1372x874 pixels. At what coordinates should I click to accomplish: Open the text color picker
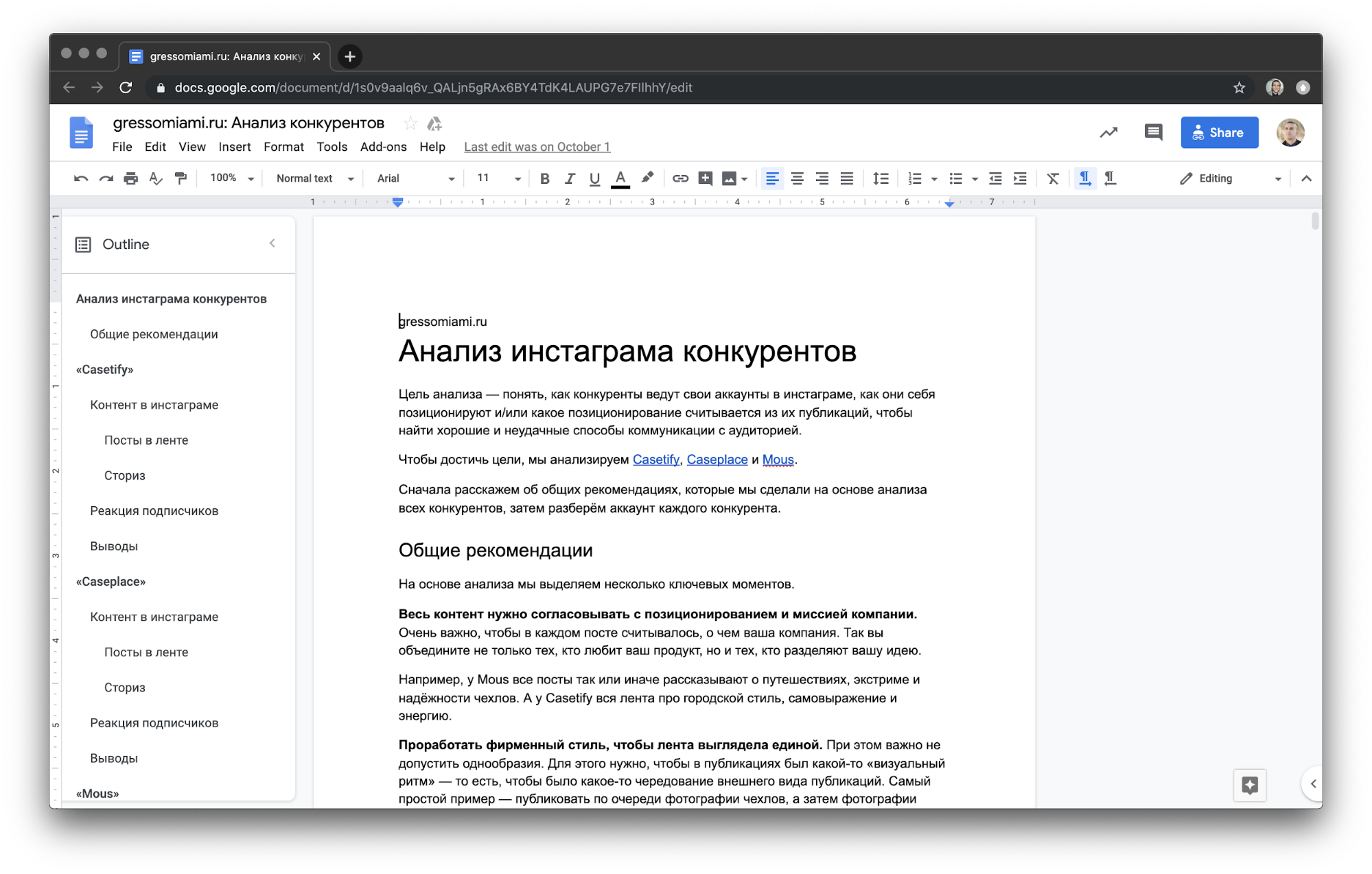pos(620,178)
